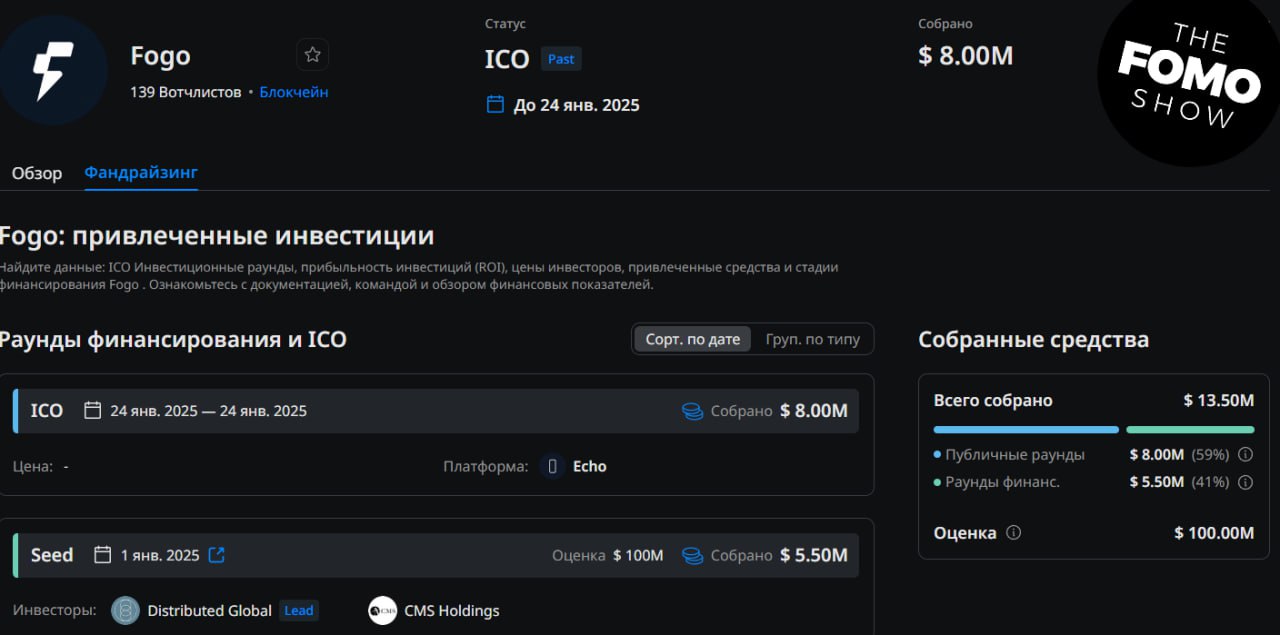Image resolution: width=1280 pixels, height=635 pixels.
Task: Open the Echo platform link
Action: [590, 466]
